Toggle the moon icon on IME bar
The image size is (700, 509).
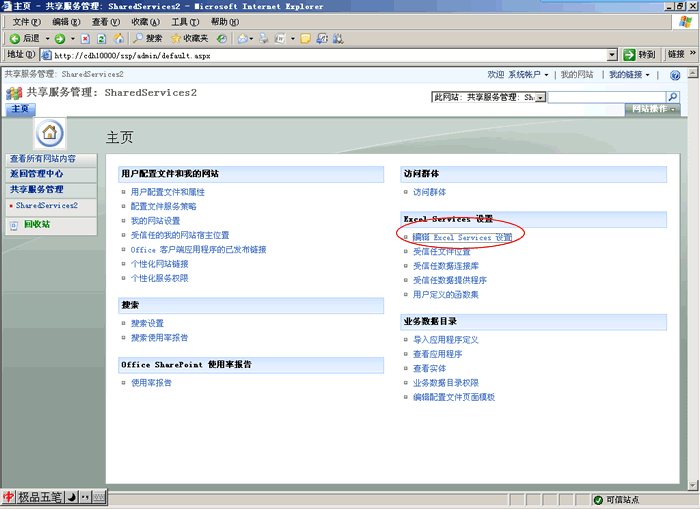[72, 497]
